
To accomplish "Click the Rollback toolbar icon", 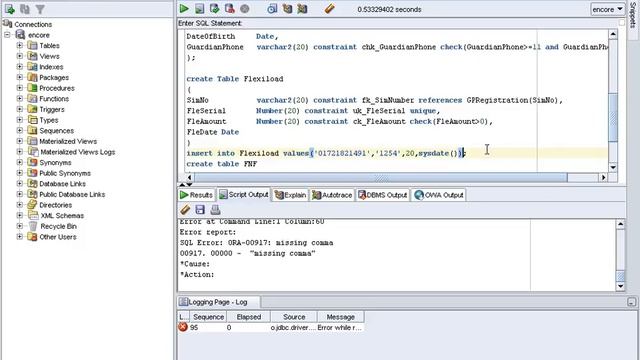I will pyautogui.click(x=229, y=9).
